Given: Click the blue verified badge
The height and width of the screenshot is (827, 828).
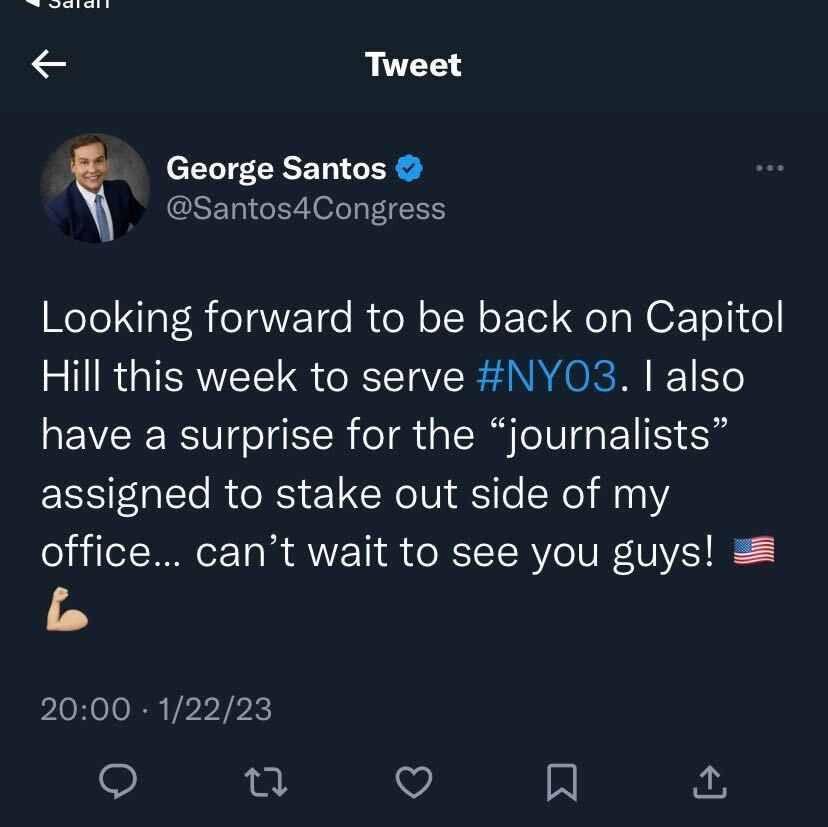Looking at the screenshot, I should tap(409, 169).
